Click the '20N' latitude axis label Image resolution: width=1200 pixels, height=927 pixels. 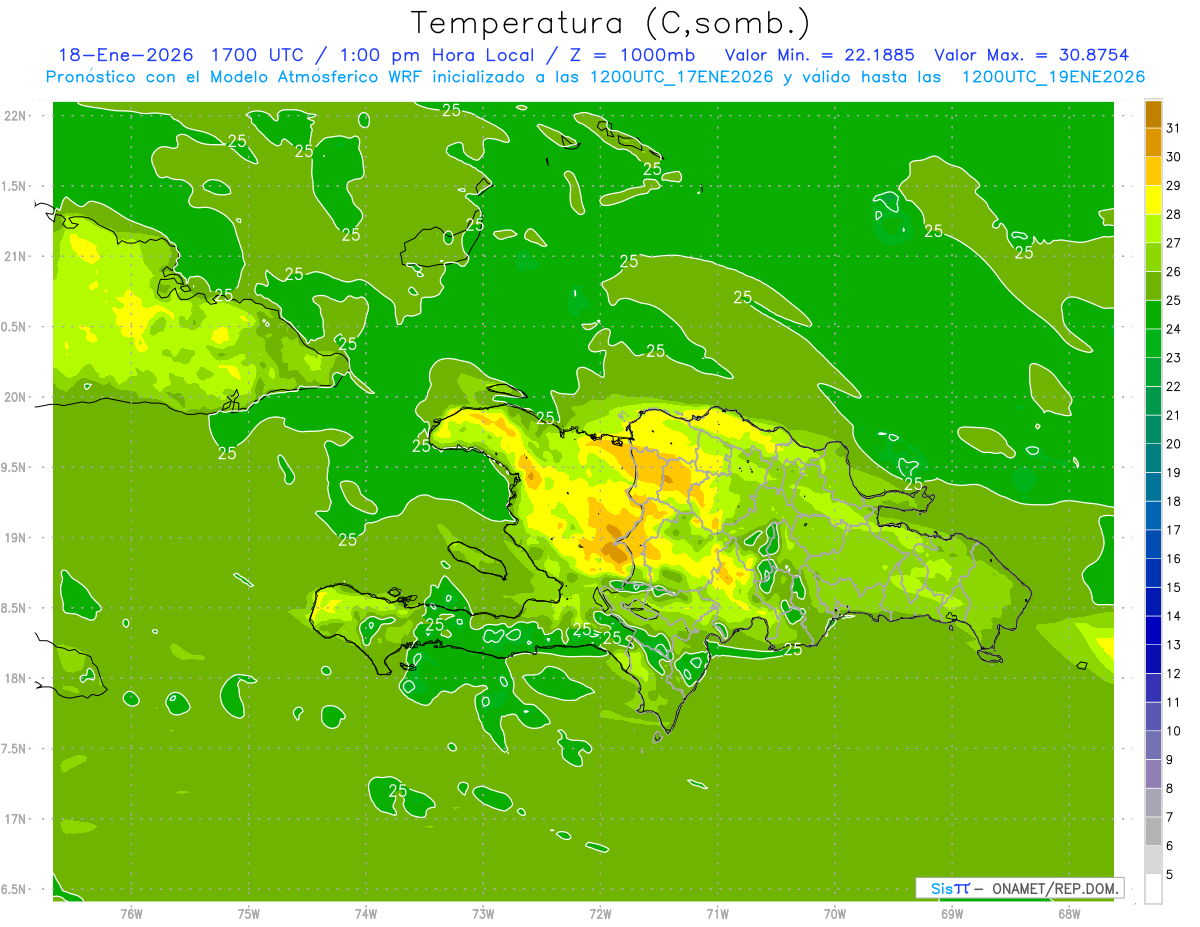[x=16, y=397]
